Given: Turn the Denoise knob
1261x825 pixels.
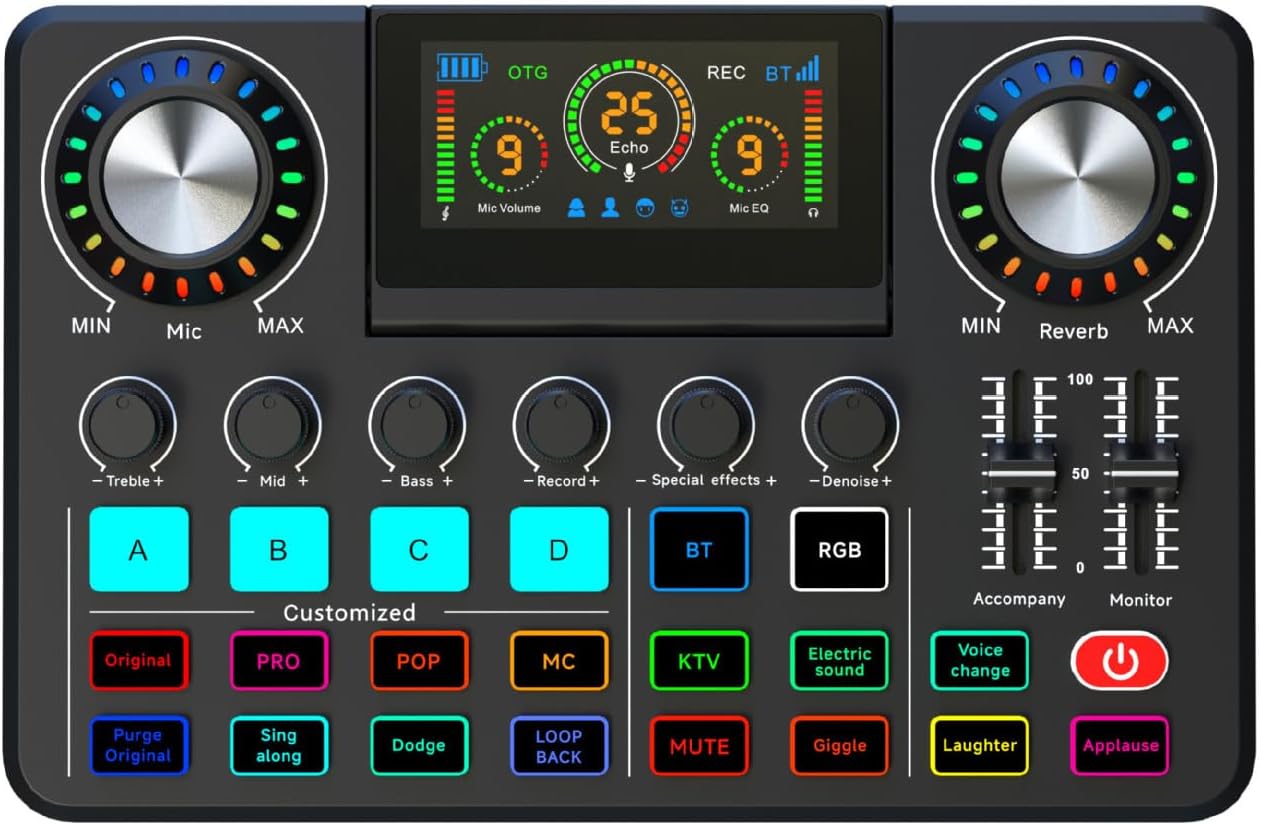Looking at the screenshot, I should [848, 428].
